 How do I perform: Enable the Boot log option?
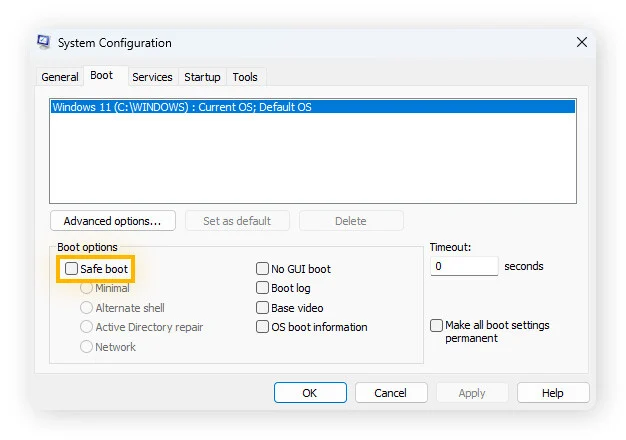click(x=263, y=288)
